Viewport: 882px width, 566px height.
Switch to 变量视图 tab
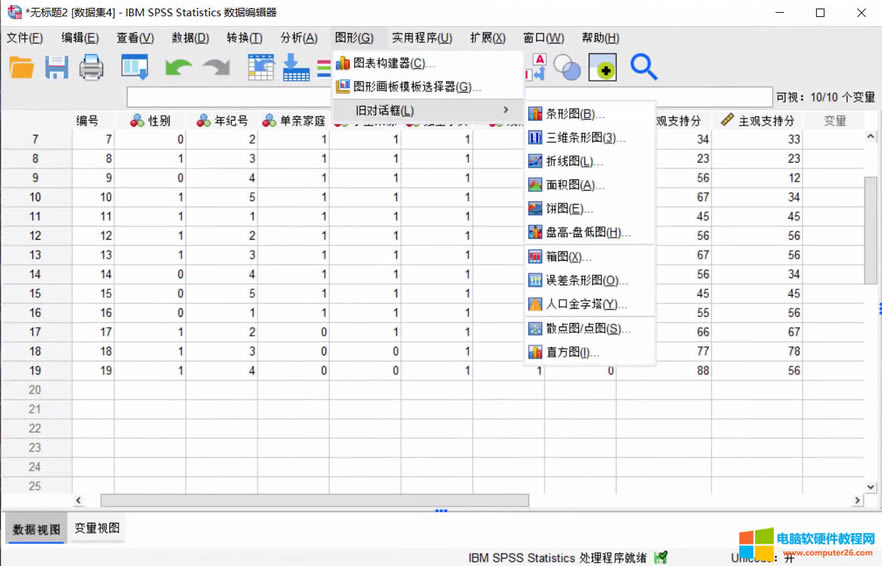point(97,528)
